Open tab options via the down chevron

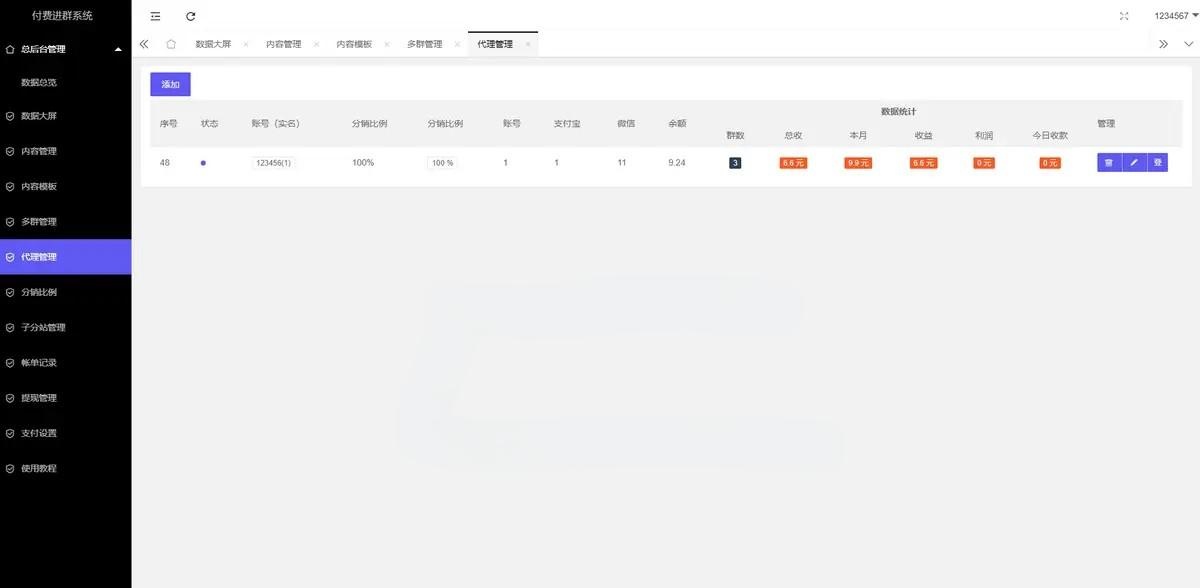point(1189,43)
